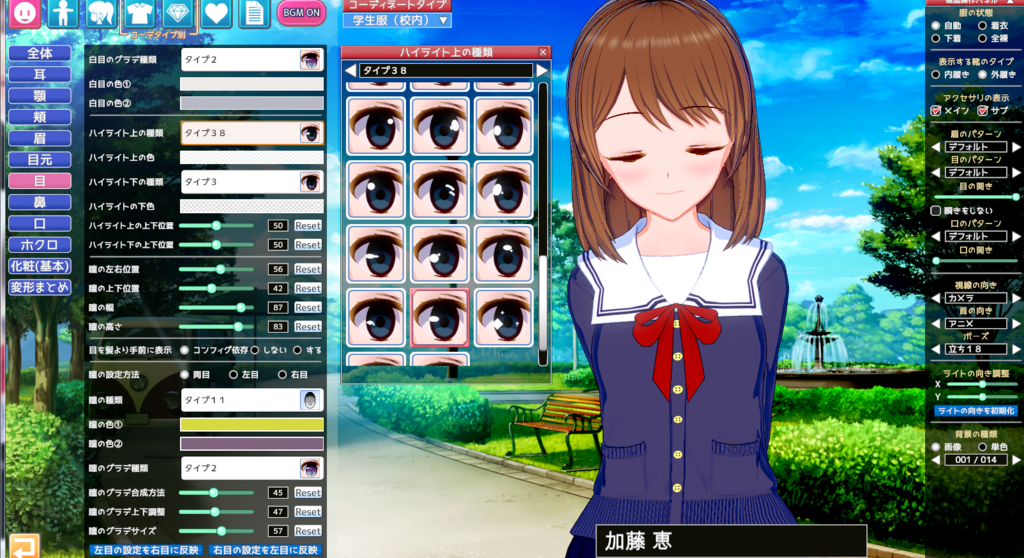Select the 全体 category tab
Image resolution: width=1024 pixels, height=558 pixels.
(x=40, y=53)
